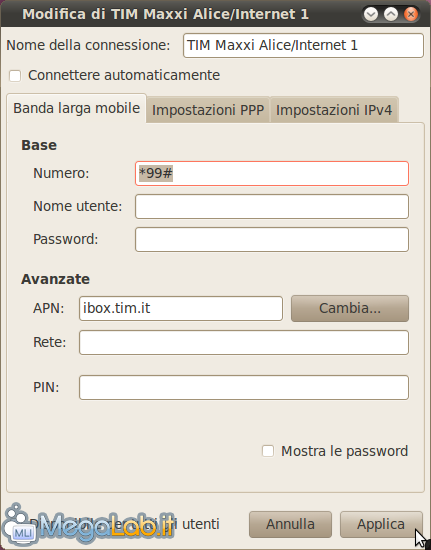Close the dialog with the orange X
The width and height of the screenshot is (431, 550).
tap(411, 14)
